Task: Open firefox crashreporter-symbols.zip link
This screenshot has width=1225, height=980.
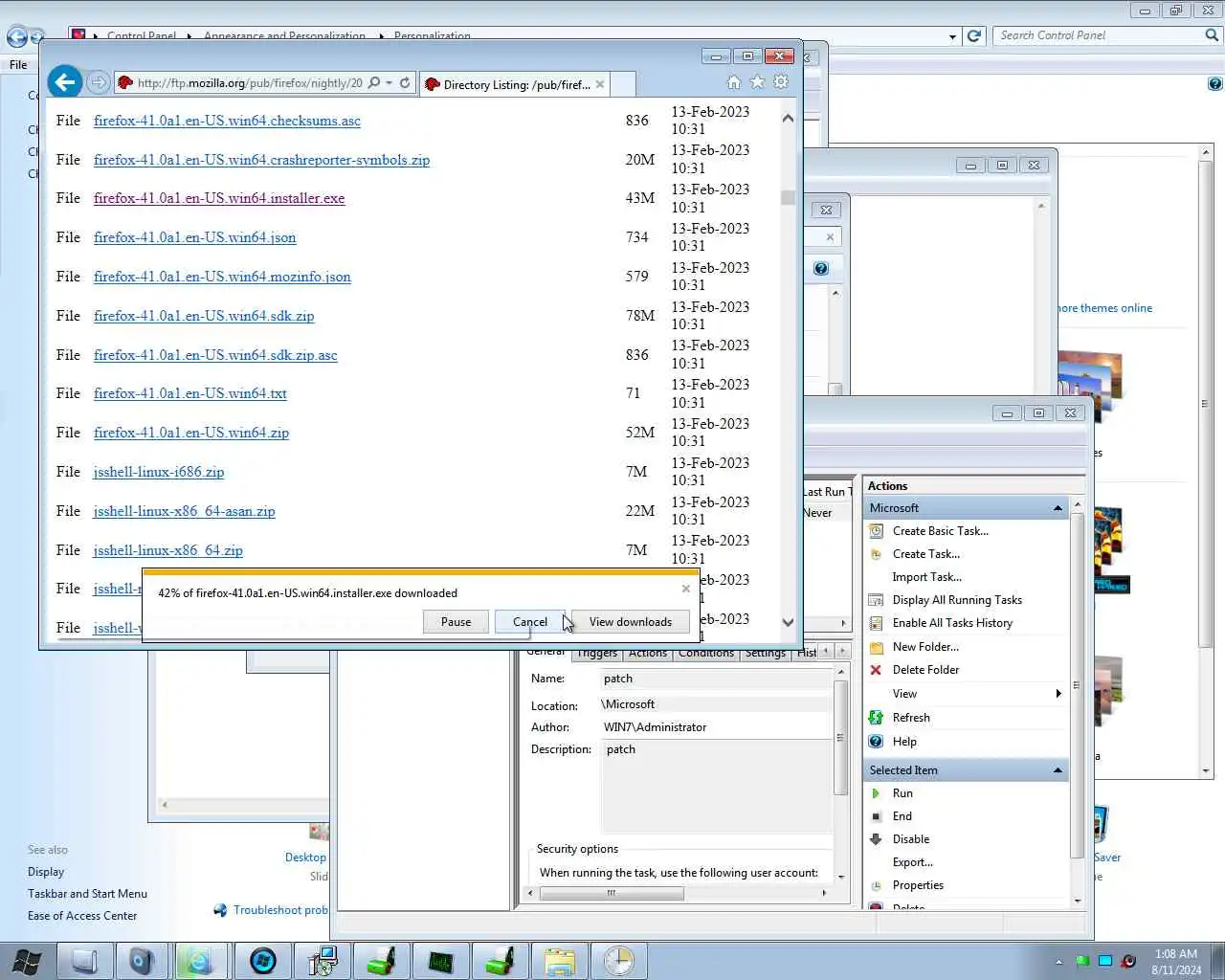Action: [261, 160]
